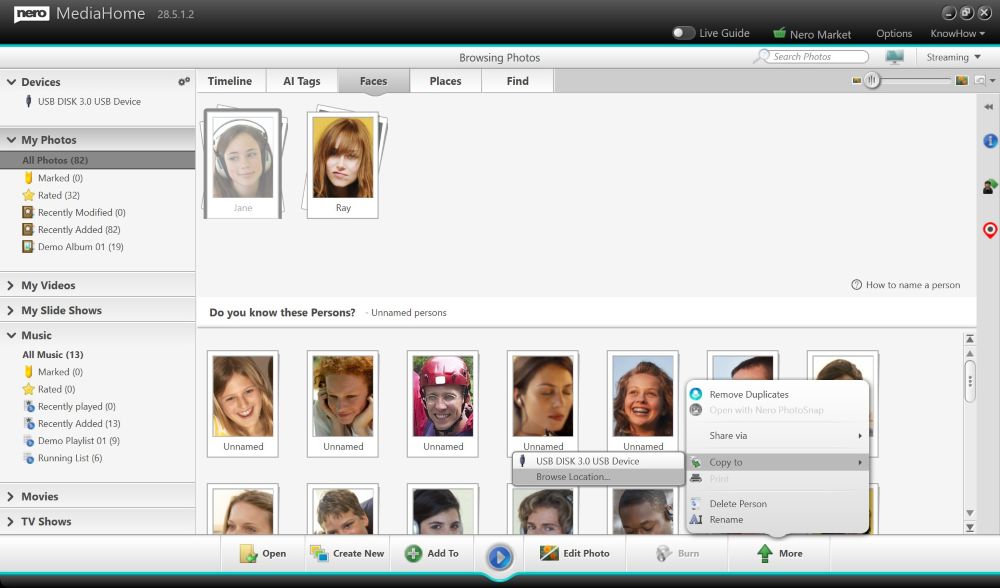
Task: Choose Copy to in context menu
Action: 777,462
